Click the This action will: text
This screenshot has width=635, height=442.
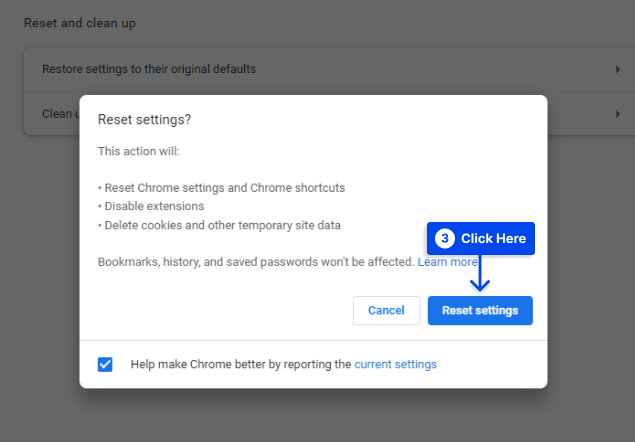pos(139,151)
